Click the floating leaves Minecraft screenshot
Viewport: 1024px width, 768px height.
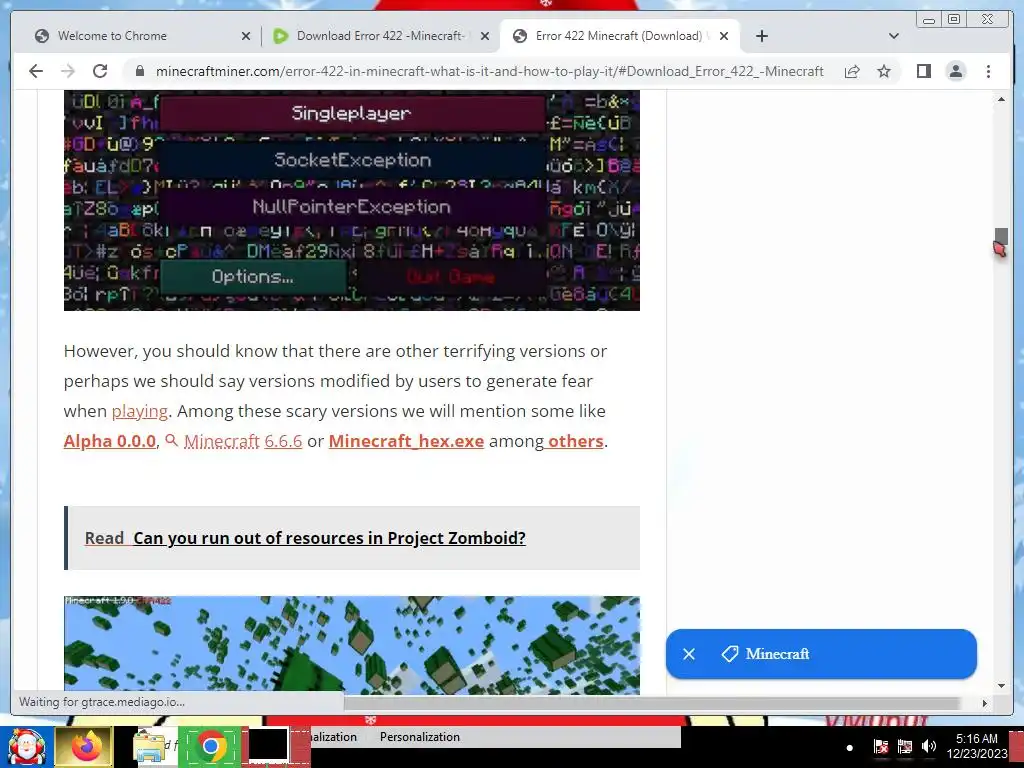tap(351, 645)
